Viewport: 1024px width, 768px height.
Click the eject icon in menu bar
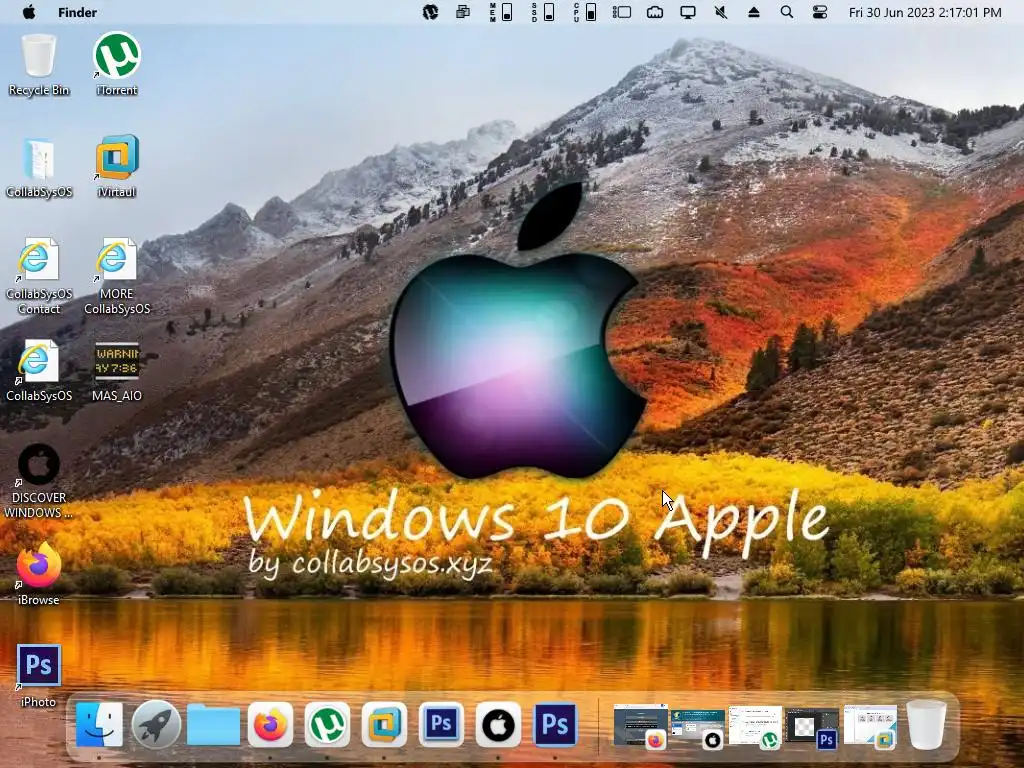pyautogui.click(x=754, y=12)
